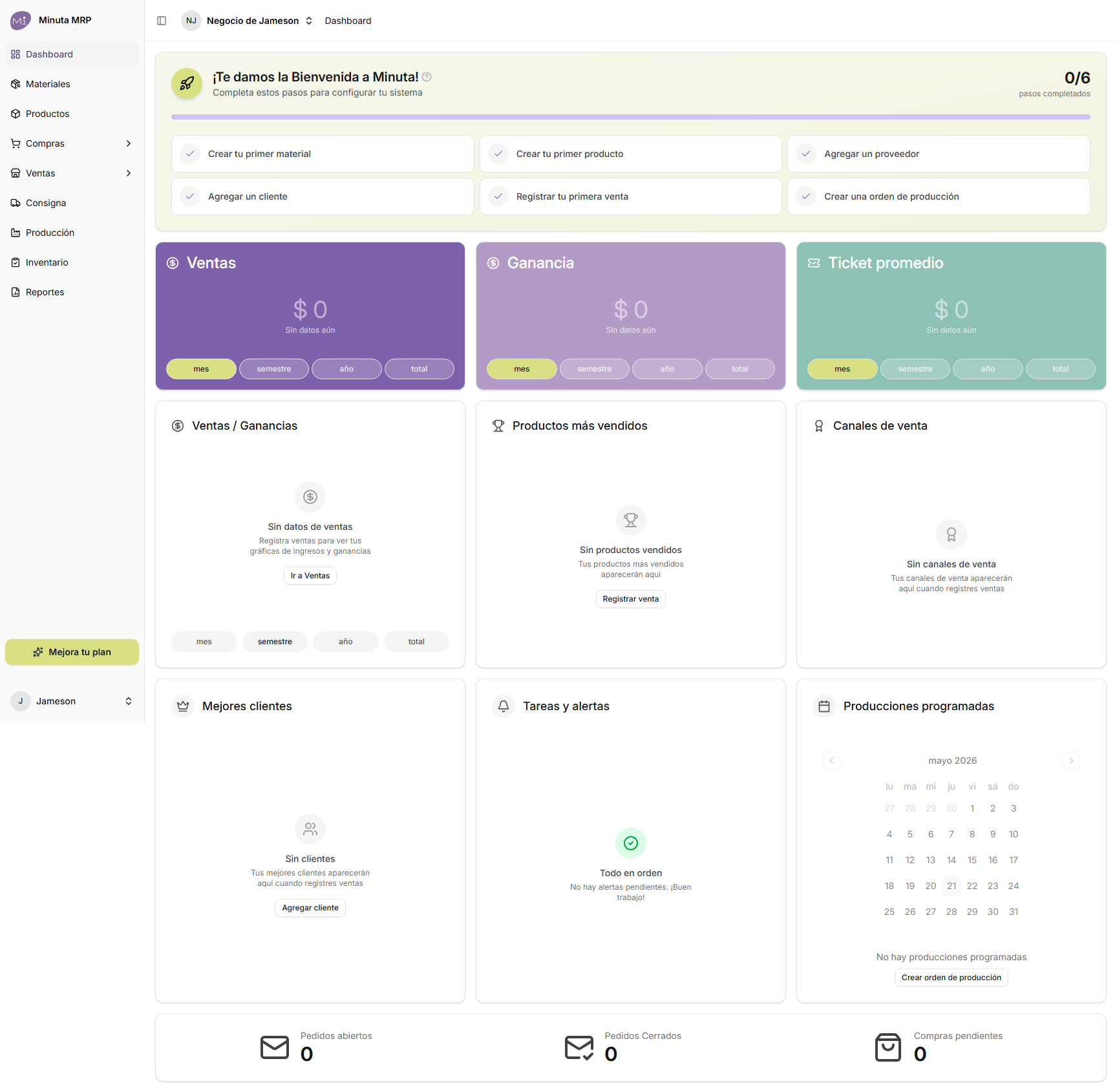Click the Sin datos de ventas dollar icon
This screenshot has height=1092, width=1117.
coord(310,497)
